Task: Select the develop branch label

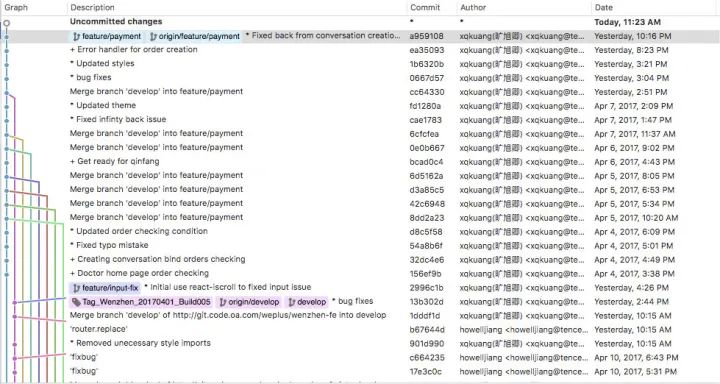Action: (x=307, y=302)
